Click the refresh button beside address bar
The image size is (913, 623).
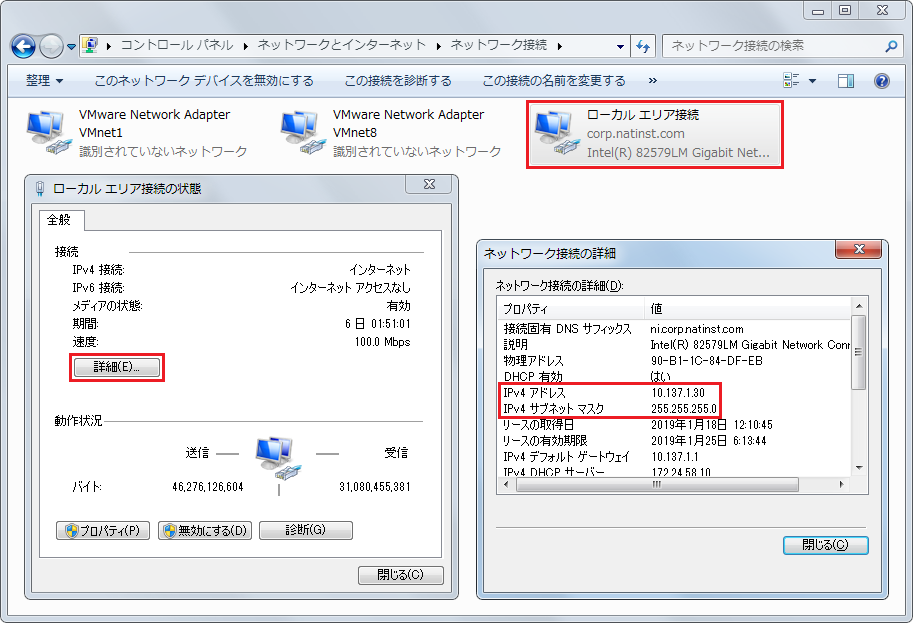click(643, 46)
